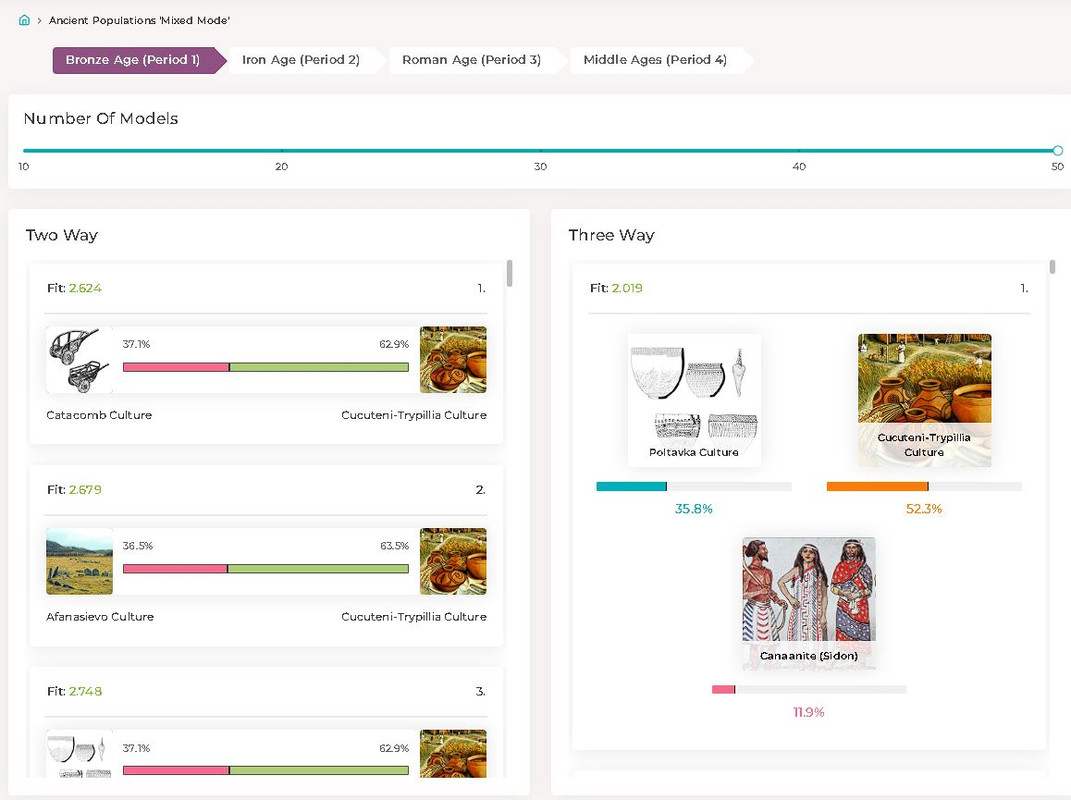
Task: Click 63.5% label in Afanasievo card
Action: point(394,546)
